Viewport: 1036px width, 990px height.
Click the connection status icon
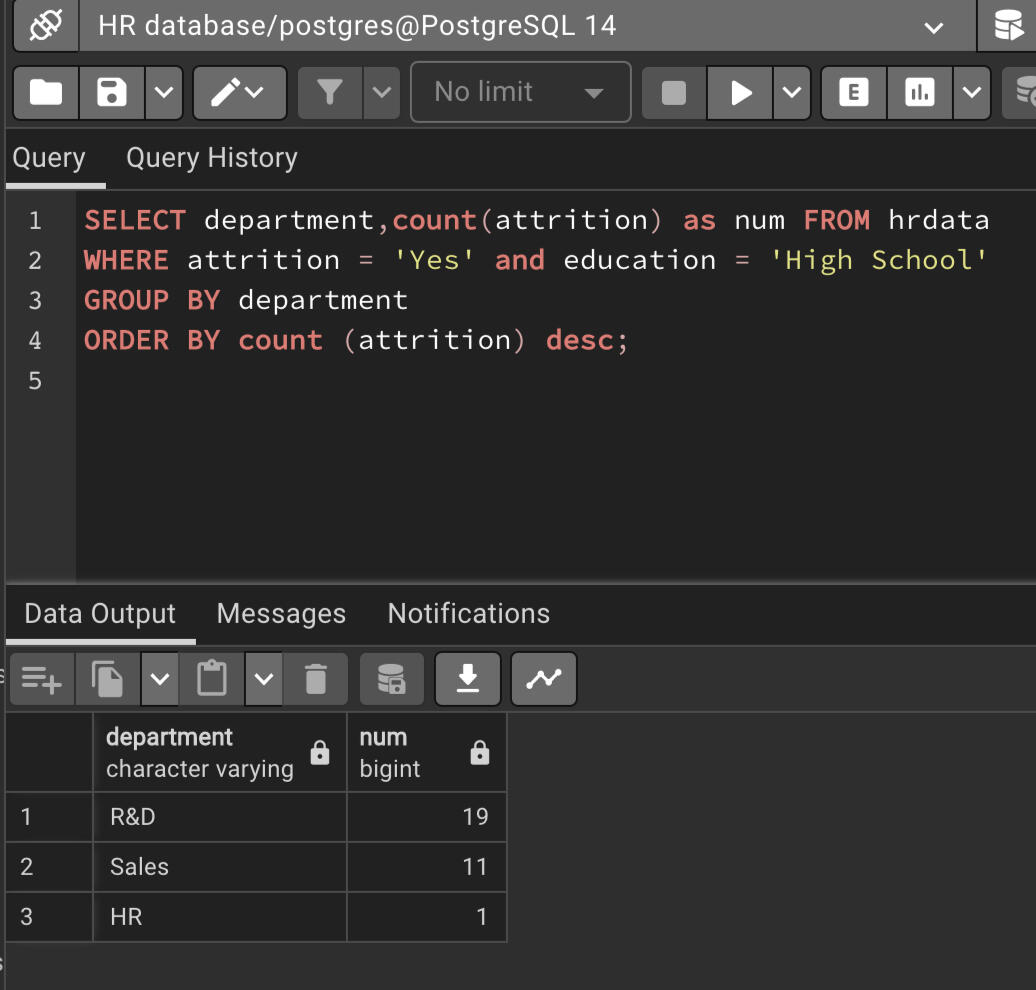[46, 26]
